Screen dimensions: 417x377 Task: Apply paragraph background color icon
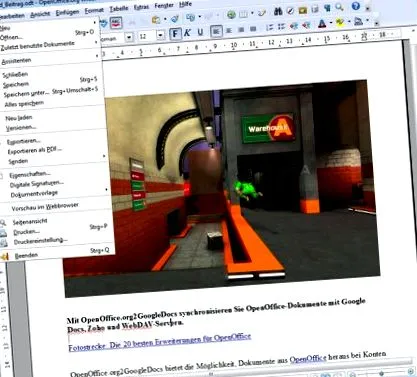359,22
